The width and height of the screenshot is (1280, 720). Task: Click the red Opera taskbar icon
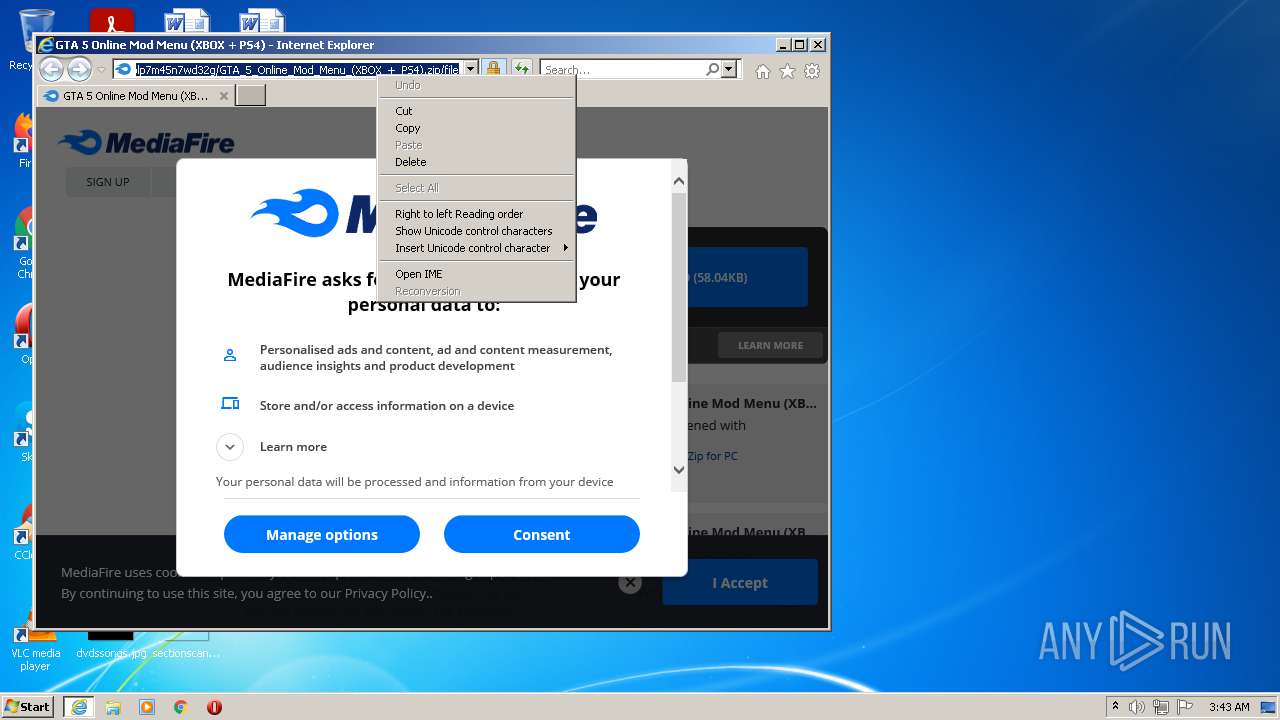point(214,707)
